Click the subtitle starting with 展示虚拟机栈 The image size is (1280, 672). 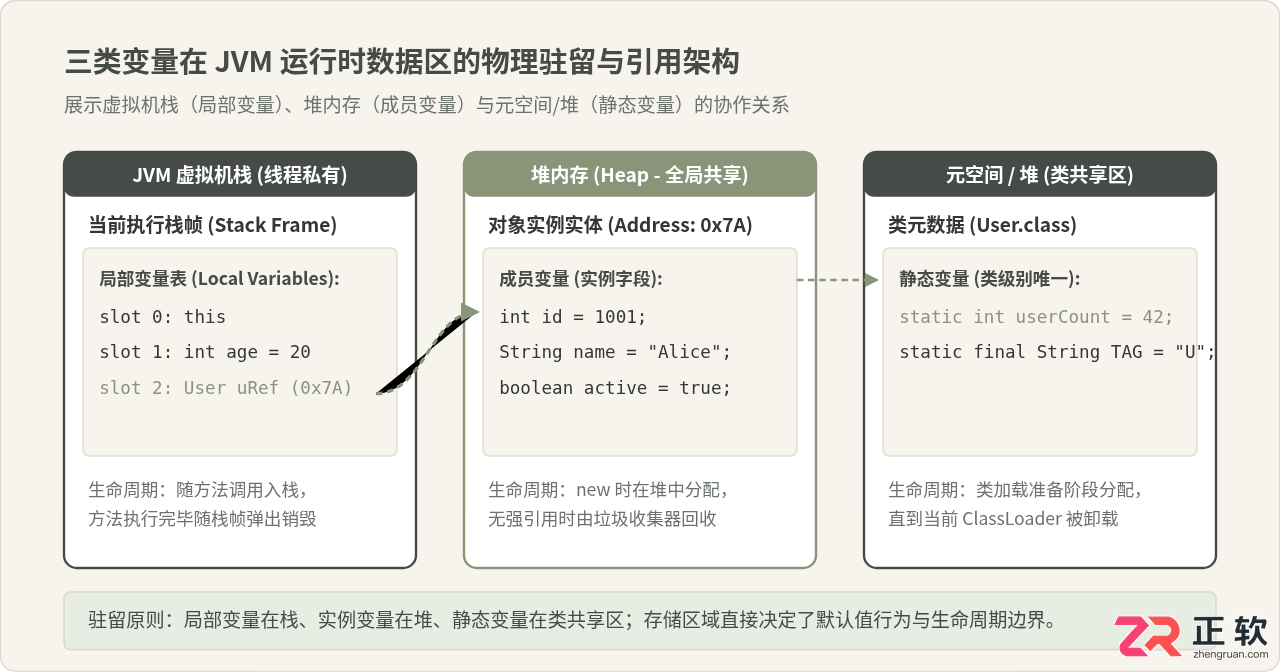click(x=427, y=105)
